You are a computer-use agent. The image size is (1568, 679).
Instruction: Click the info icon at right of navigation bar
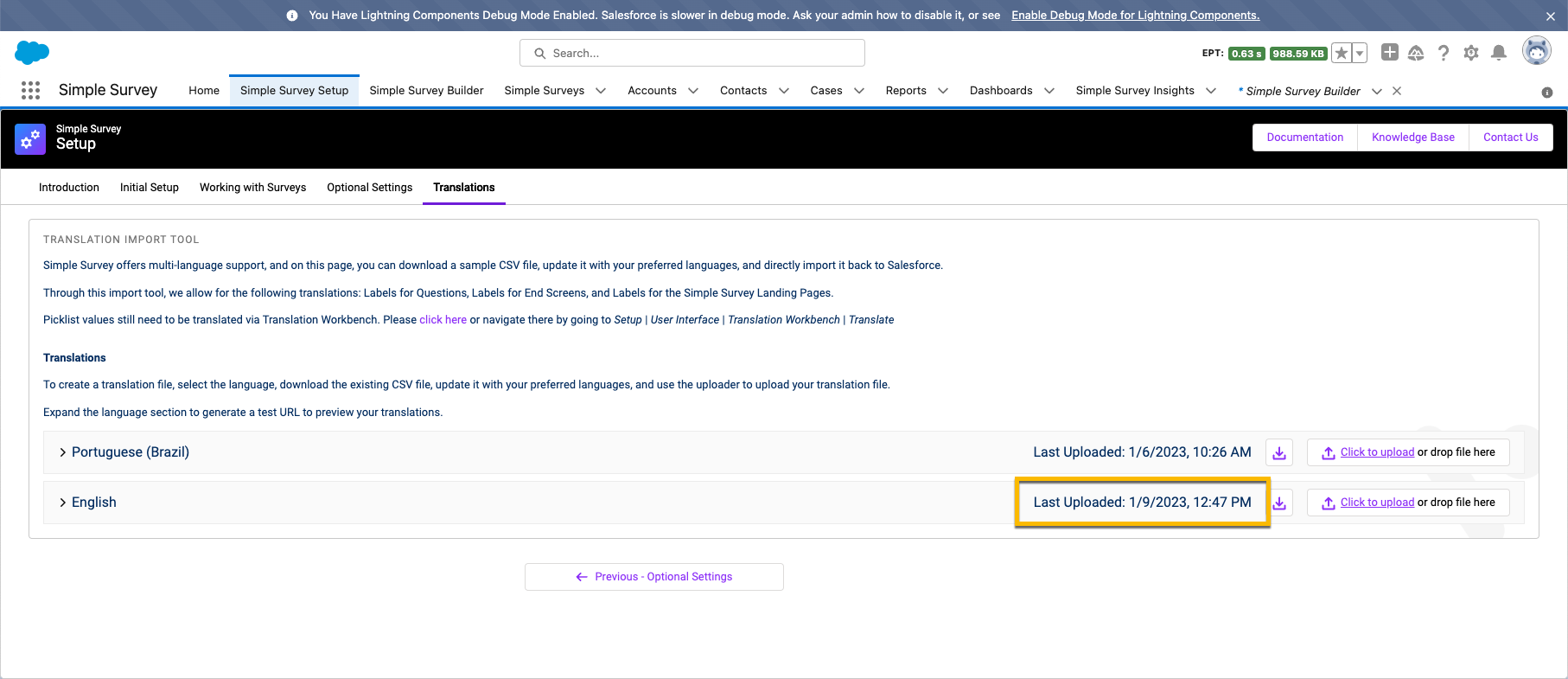click(1547, 93)
